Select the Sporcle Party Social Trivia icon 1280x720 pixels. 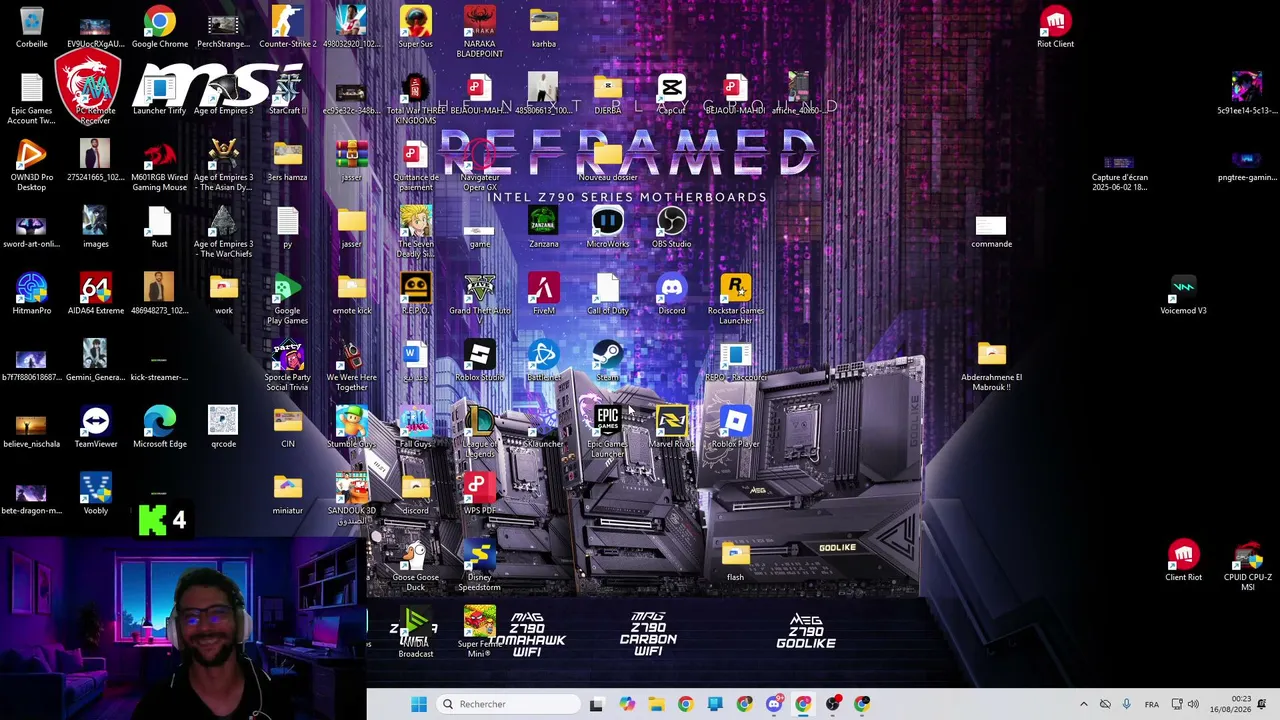pos(287,366)
